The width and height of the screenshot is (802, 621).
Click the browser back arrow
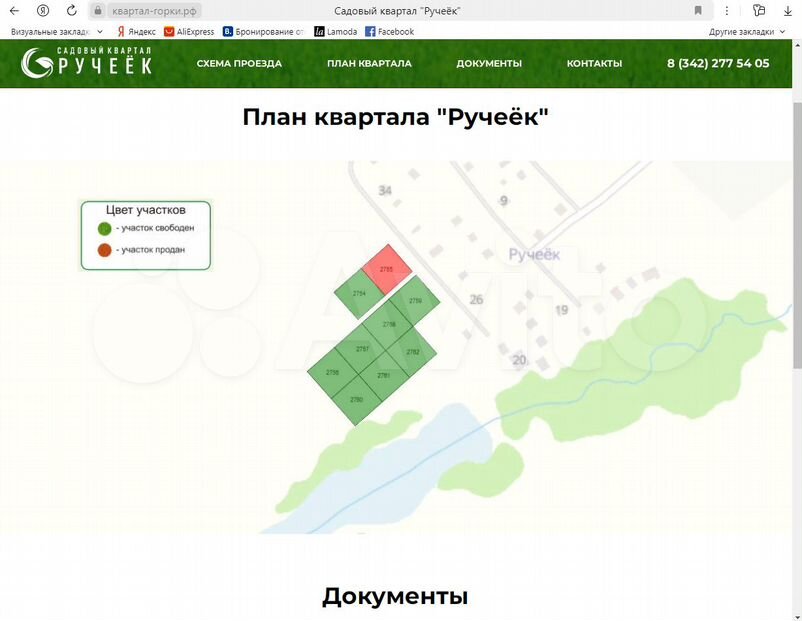pyautogui.click(x=14, y=10)
